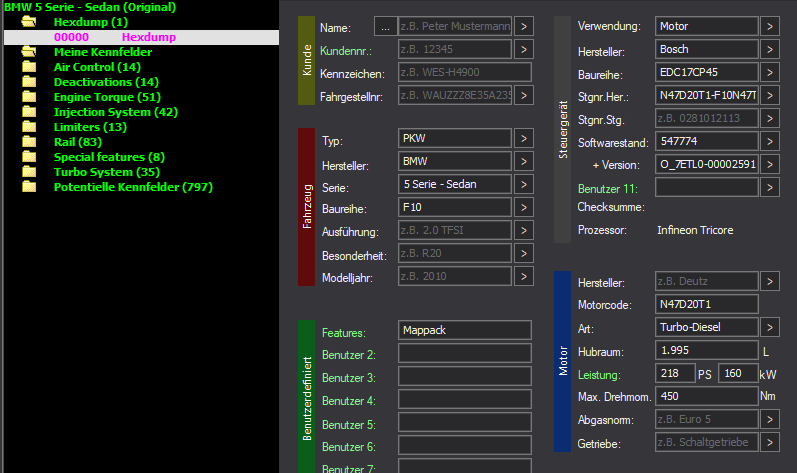The height and width of the screenshot is (473, 797).
Task: Open the Kundennr. arrow button
Action: [x=524, y=49]
